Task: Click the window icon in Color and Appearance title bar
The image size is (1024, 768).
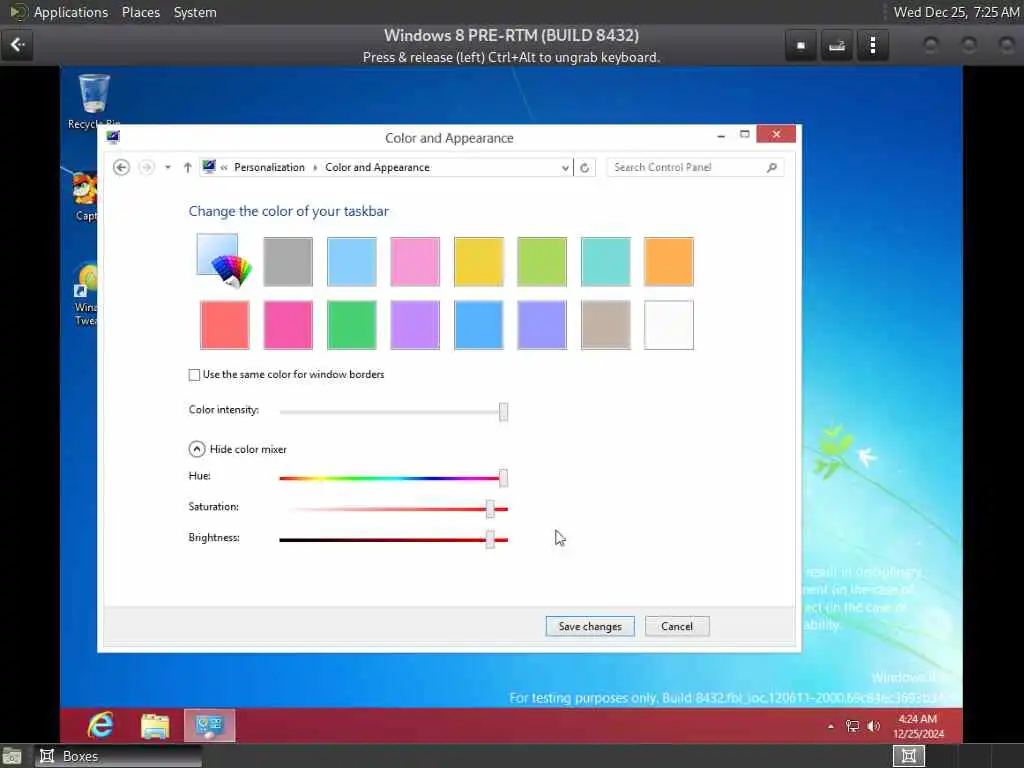Action: click(113, 136)
